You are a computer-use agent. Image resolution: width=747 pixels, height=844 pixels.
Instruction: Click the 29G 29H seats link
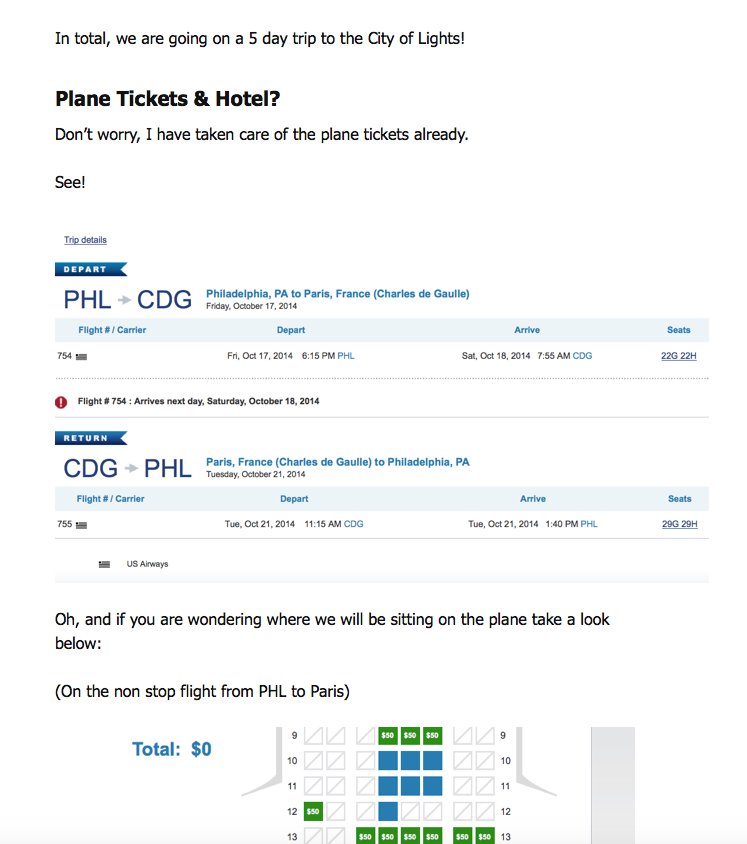click(x=679, y=524)
